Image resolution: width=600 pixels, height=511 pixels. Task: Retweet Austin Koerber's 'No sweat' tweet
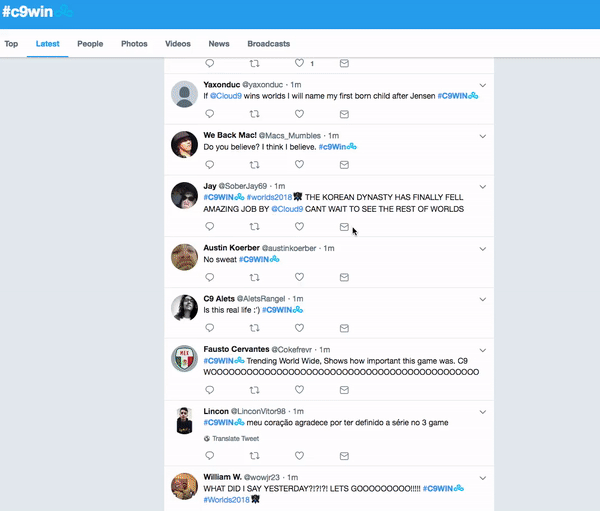click(254, 277)
